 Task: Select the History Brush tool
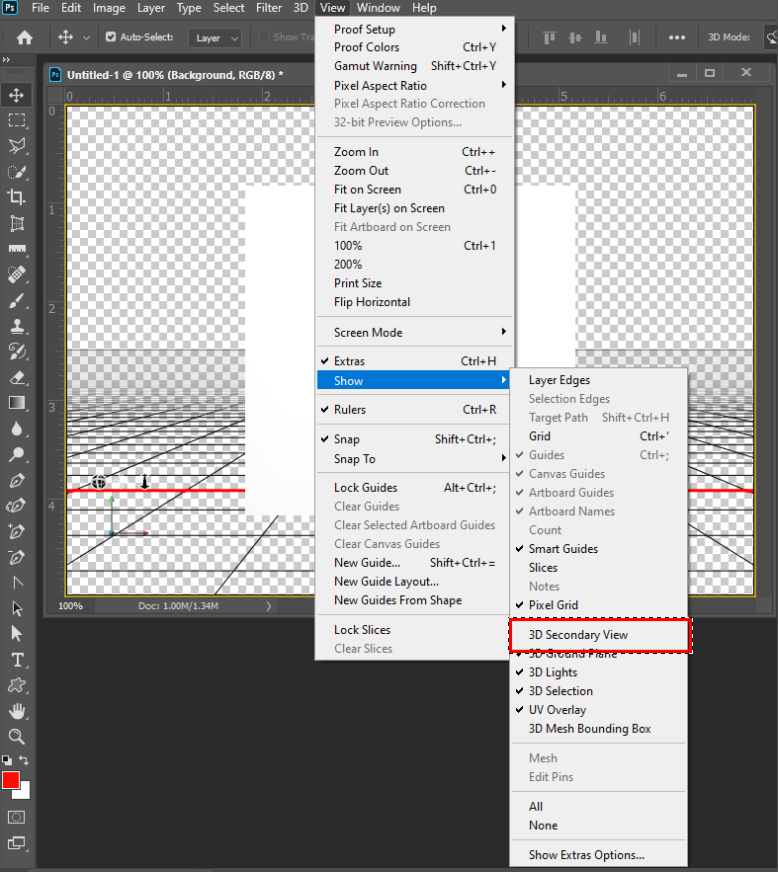17,352
